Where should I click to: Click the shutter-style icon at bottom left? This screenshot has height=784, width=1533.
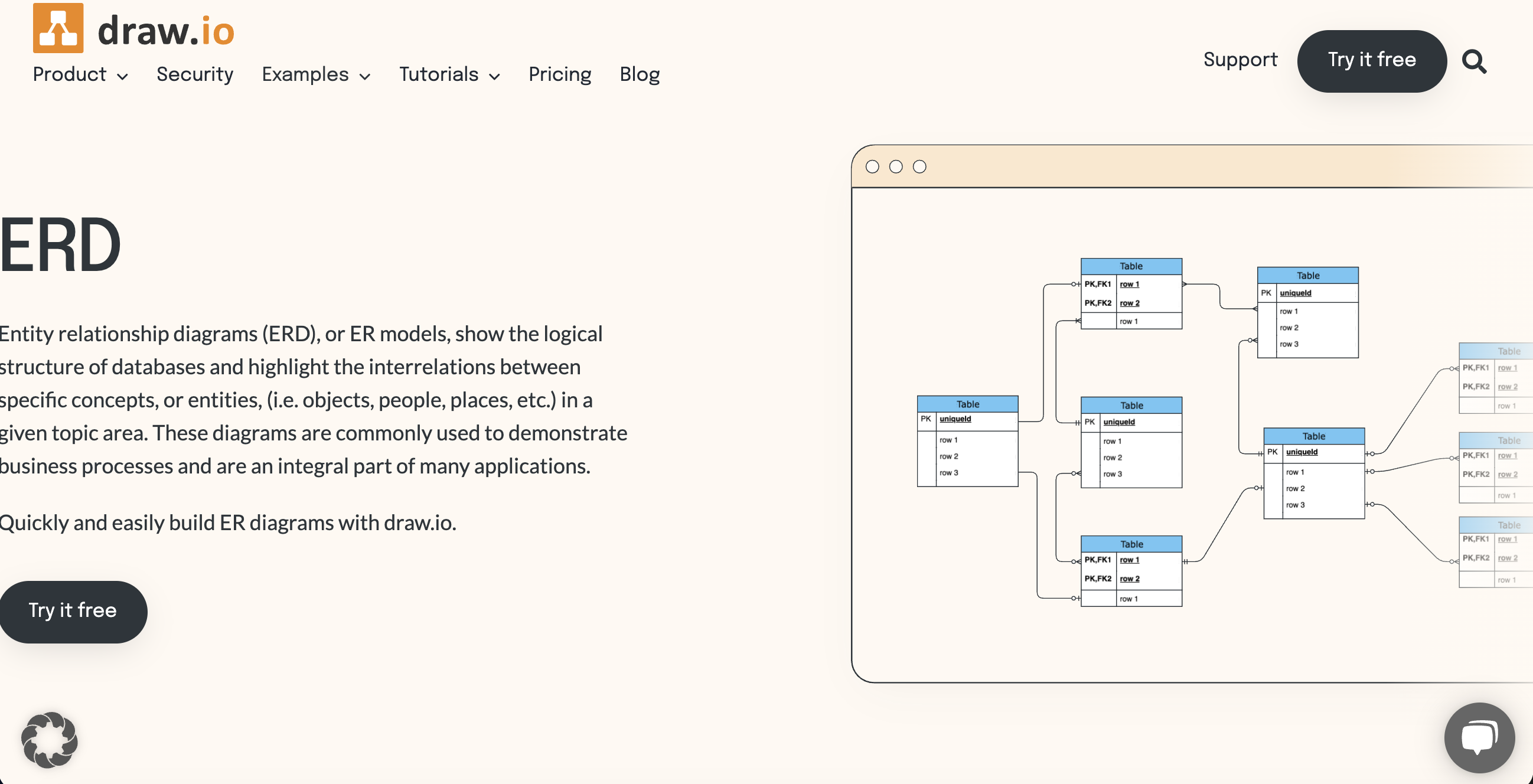tap(50, 740)
